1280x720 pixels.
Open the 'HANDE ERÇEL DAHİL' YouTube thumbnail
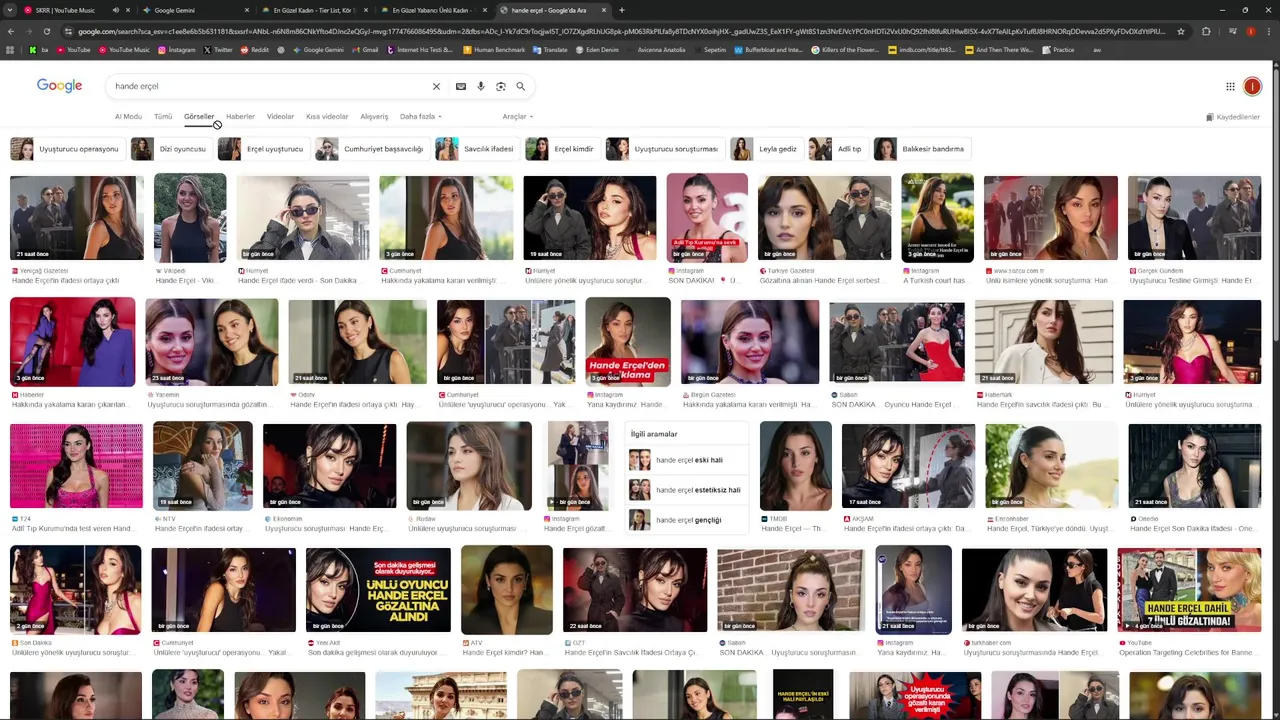click(1189, 590)
